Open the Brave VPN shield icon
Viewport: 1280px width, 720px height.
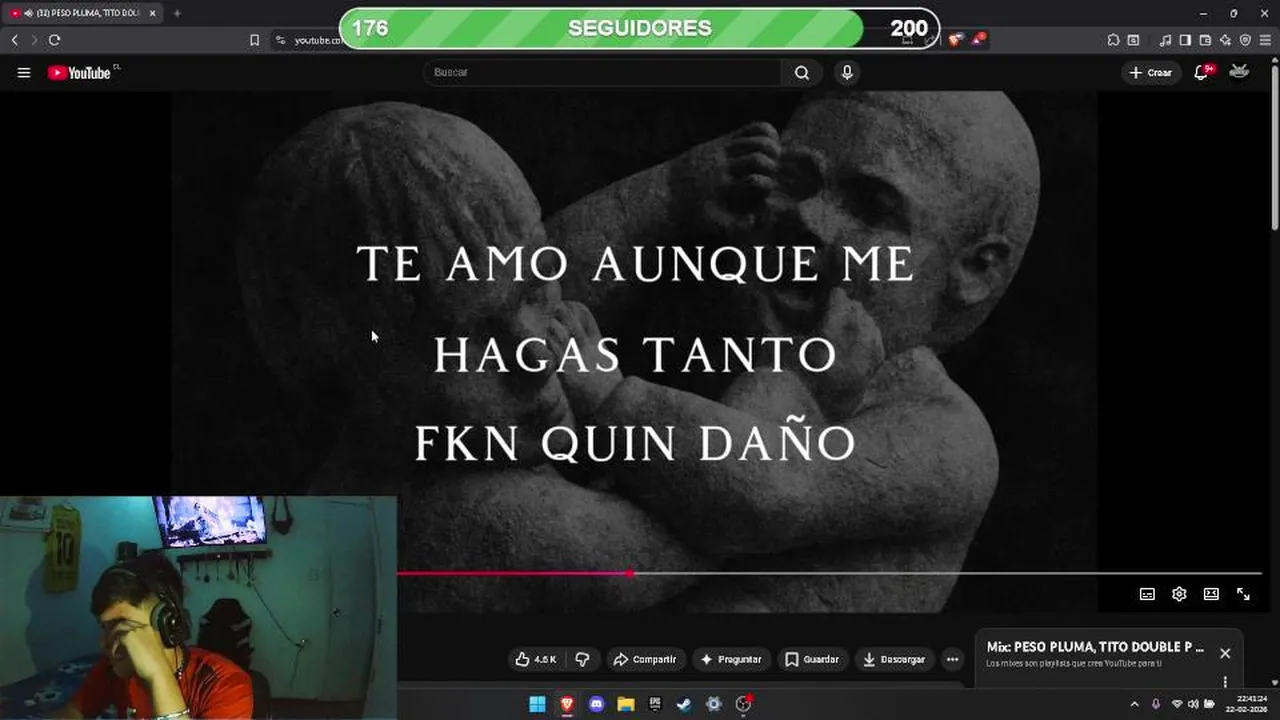point(1245,40)
